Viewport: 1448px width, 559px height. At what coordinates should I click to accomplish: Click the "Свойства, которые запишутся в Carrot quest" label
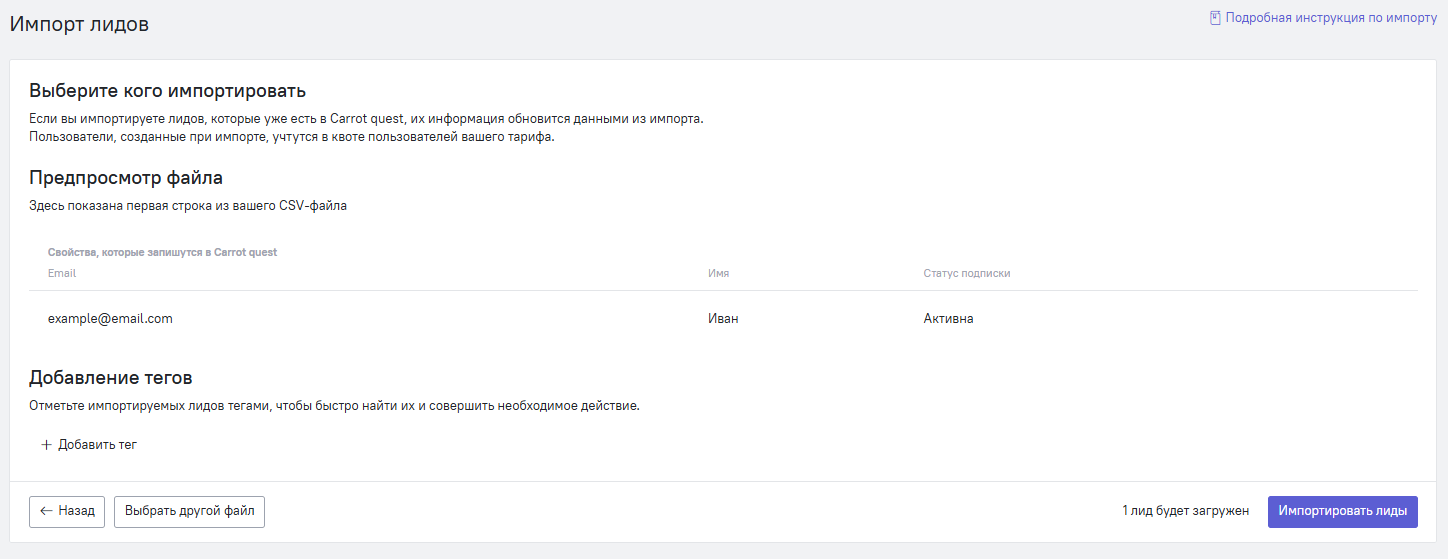coord(162,252)
